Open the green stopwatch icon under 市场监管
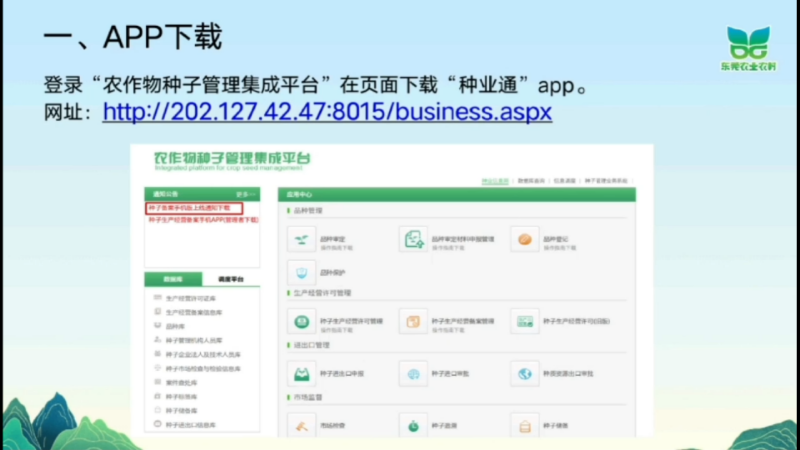The width and height of the screenshot is (800, 450). (413, 426)
